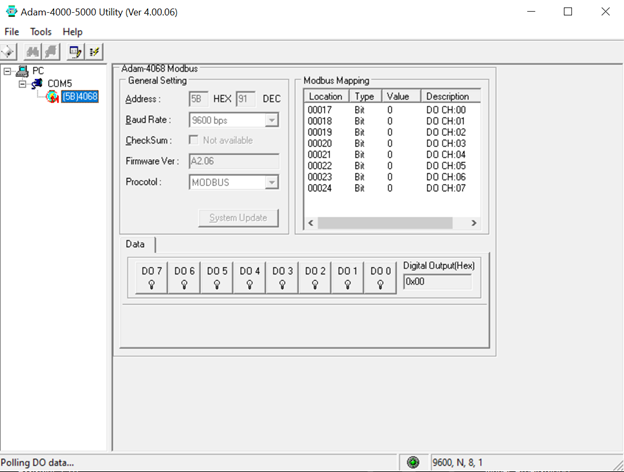Click the Modbus Mapping horizontal scrollbar thumb
The height and width of the screenshot is (472, 624).
pyautogui.click(x=385, y=223)
